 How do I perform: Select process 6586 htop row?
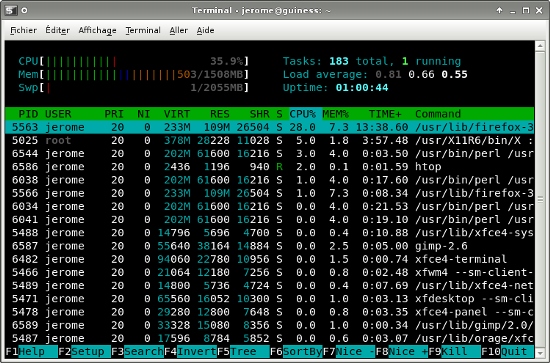[x=269, y=167]
